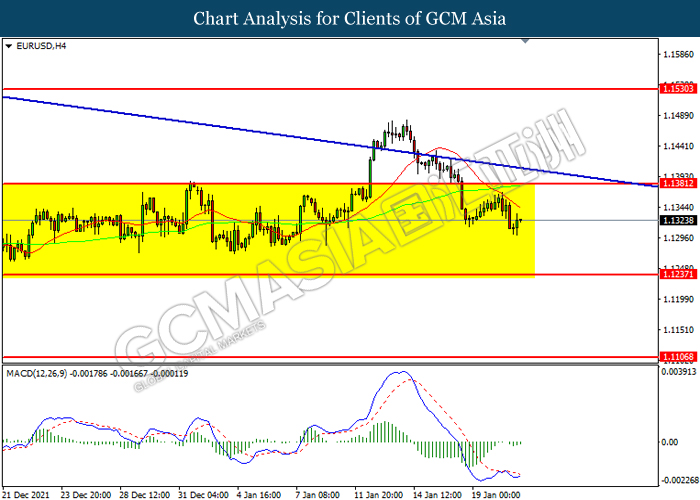Image resolution: width=700 pixels, height=500 pixels.
Task: Select the 31 Dec 04:00 time label
Action: [203, 495]
